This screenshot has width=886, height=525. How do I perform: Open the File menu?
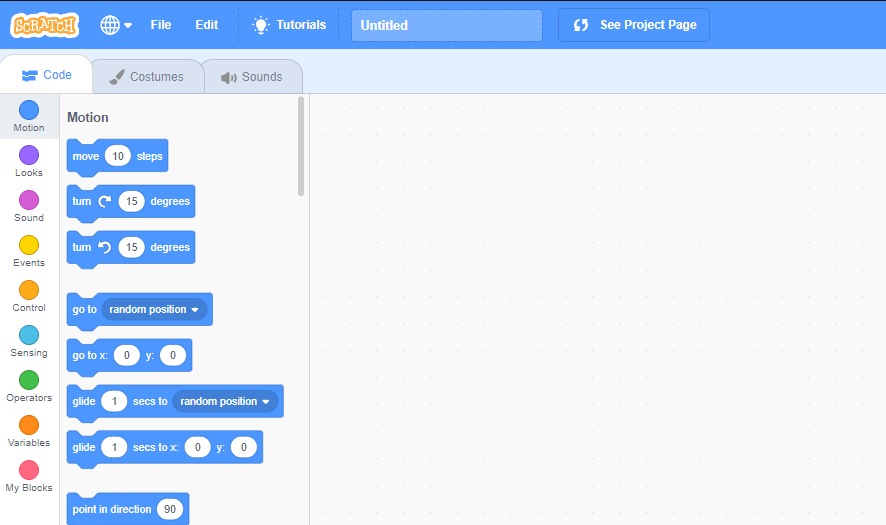point(161,25)
